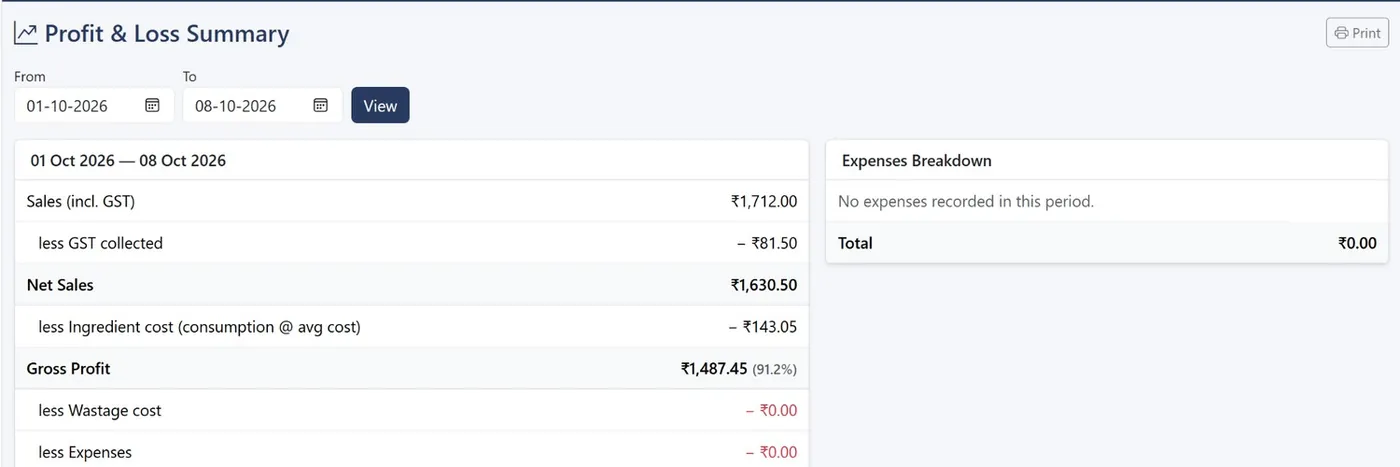Click the Sales (incl. GST) row label
The height and width of the screenshot is (467, 1400).
tap(81, 202)
